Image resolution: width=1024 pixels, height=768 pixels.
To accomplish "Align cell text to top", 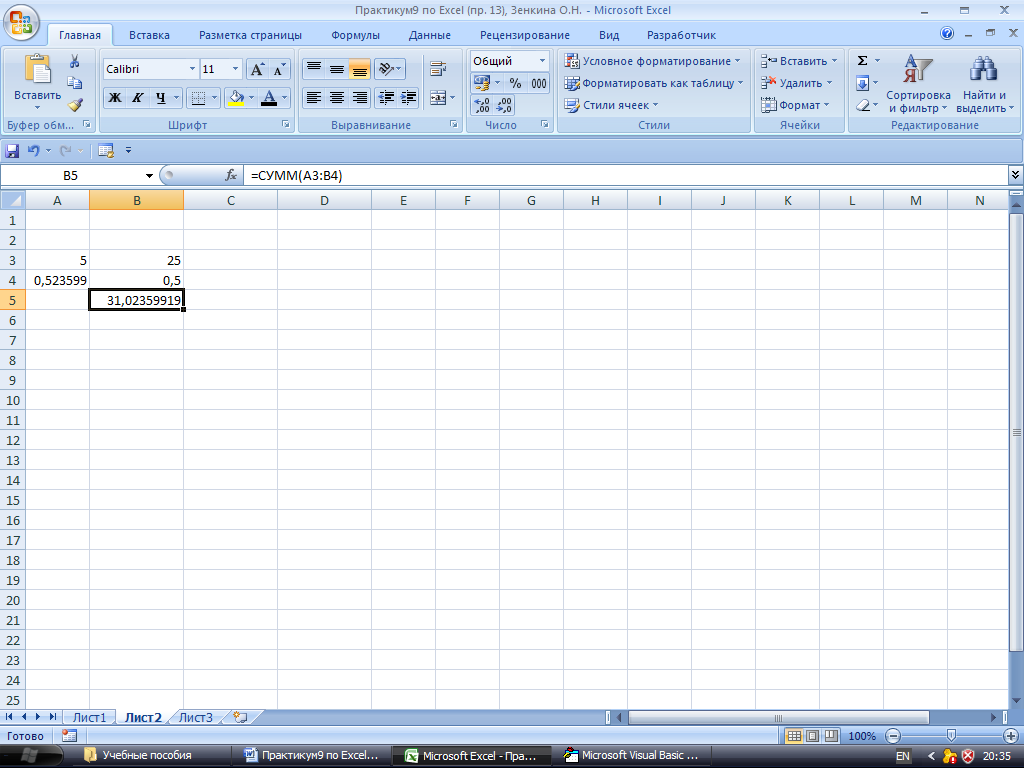I will [314, 69].
